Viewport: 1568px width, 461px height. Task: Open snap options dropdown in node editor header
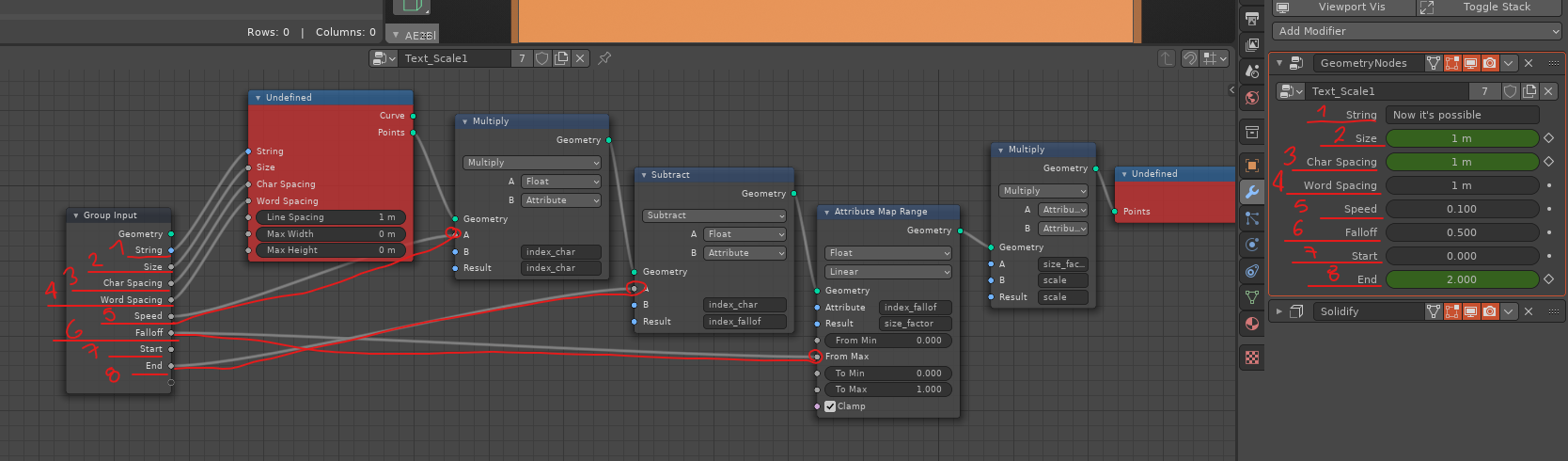pyautogui.click(x=1215, y=58)
